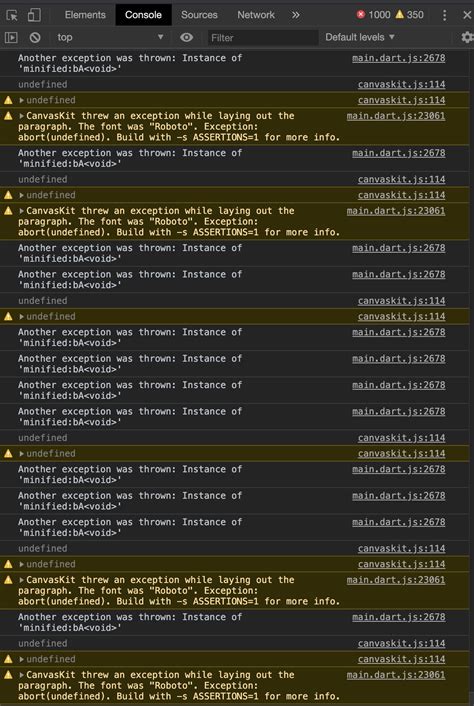Clear the console with the ban icon

click(35, 37)
